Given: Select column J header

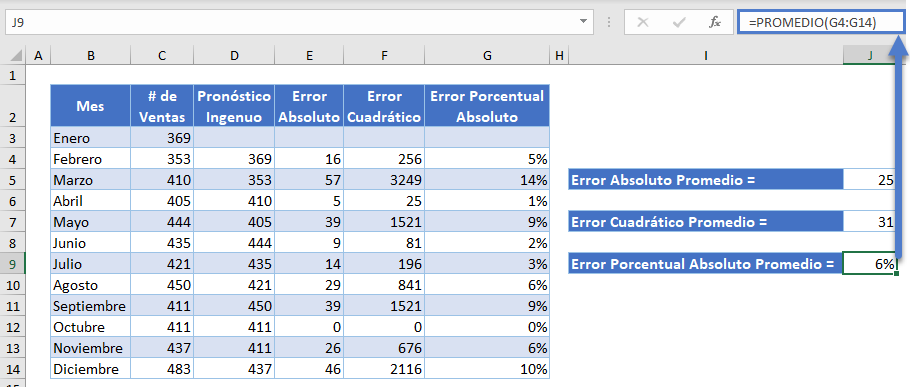Looking at the screenshot, I should [870, 56].
